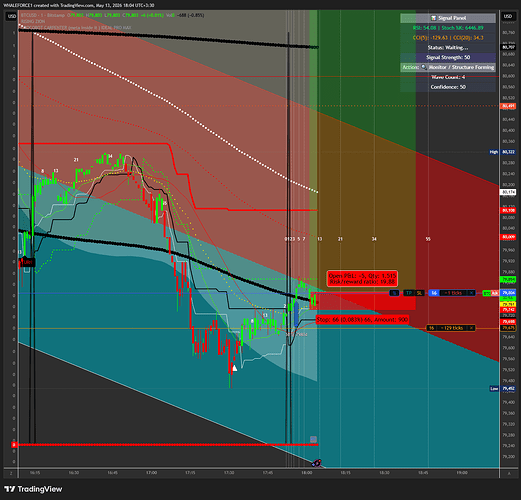
Task: Click the white triangle marker below candles
Action: coord(234,368)
